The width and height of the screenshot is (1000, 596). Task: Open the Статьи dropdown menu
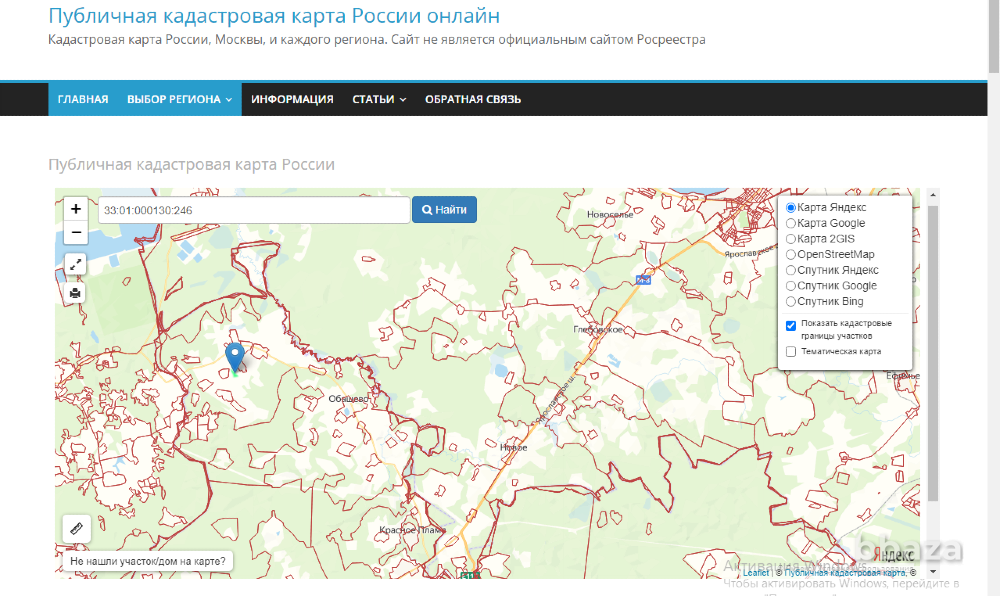[x=379, y=99]
